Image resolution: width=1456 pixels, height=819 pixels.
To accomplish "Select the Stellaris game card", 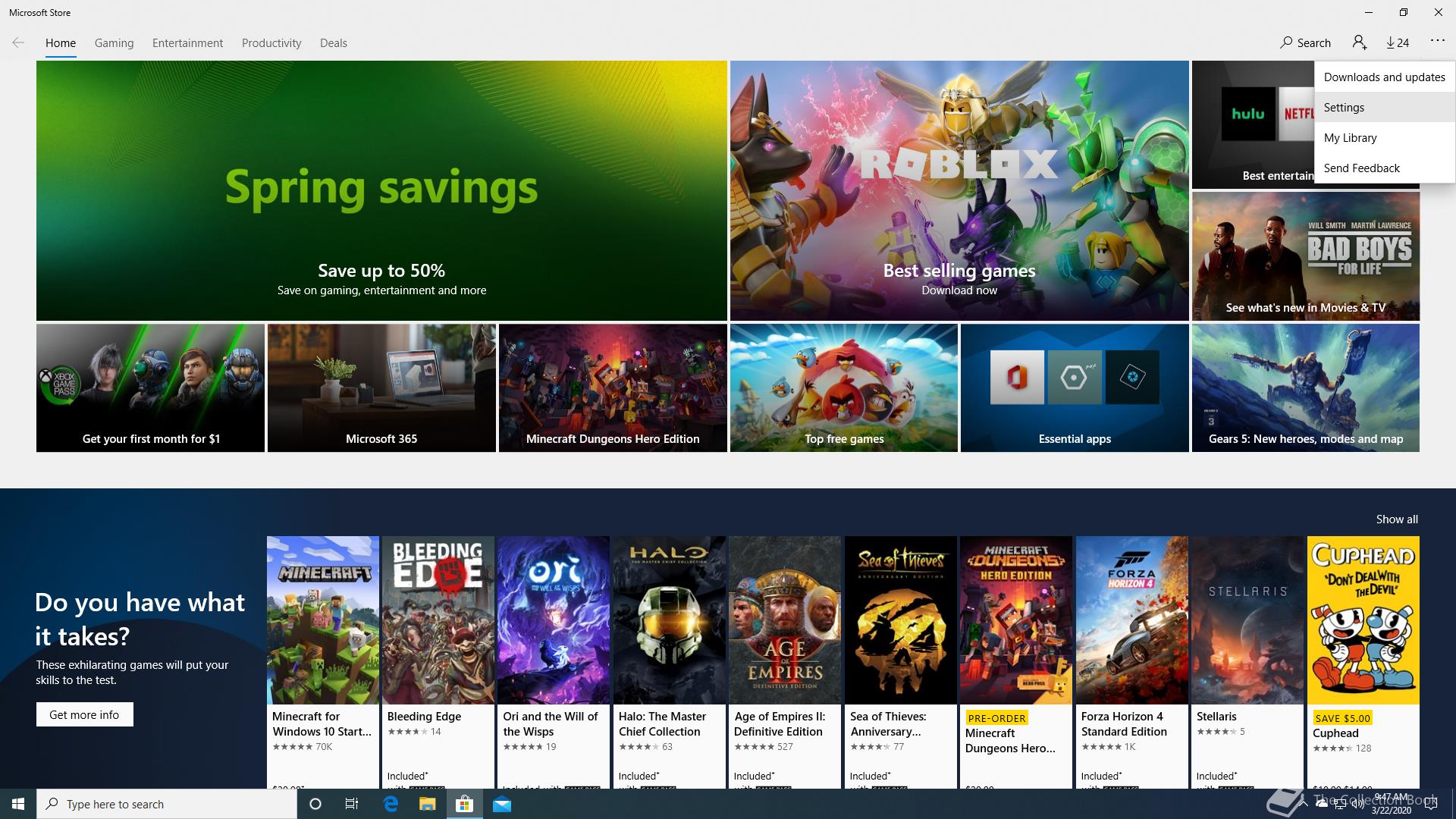I will (x=1247, y=662).
